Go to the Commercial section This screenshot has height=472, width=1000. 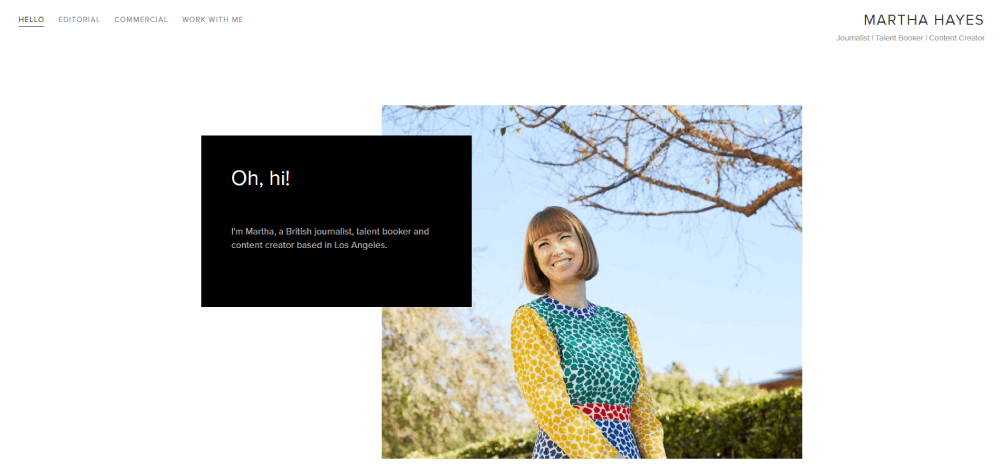(x=141, y=19)
